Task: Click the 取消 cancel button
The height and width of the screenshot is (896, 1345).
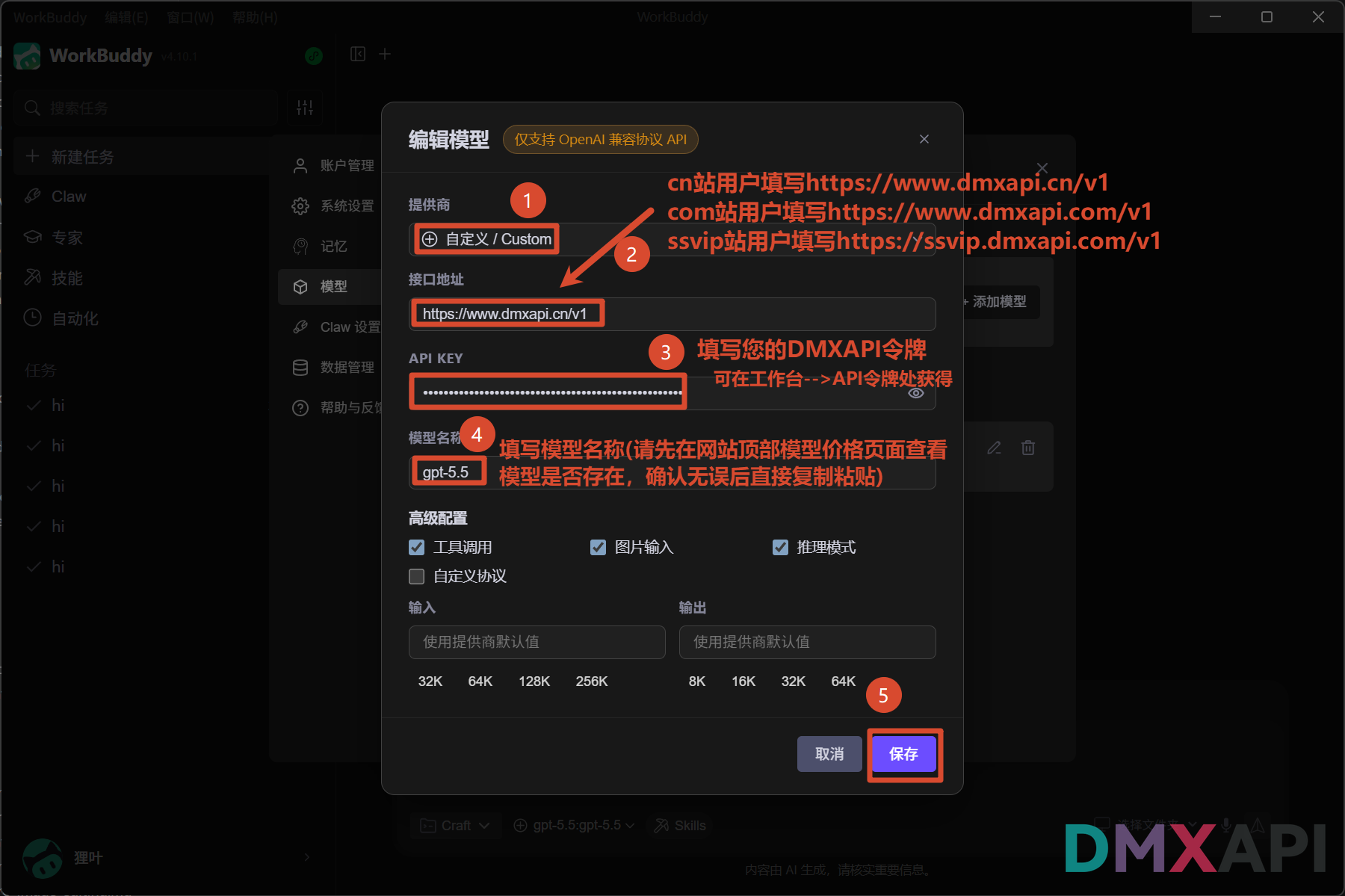Action: [829, 754]
